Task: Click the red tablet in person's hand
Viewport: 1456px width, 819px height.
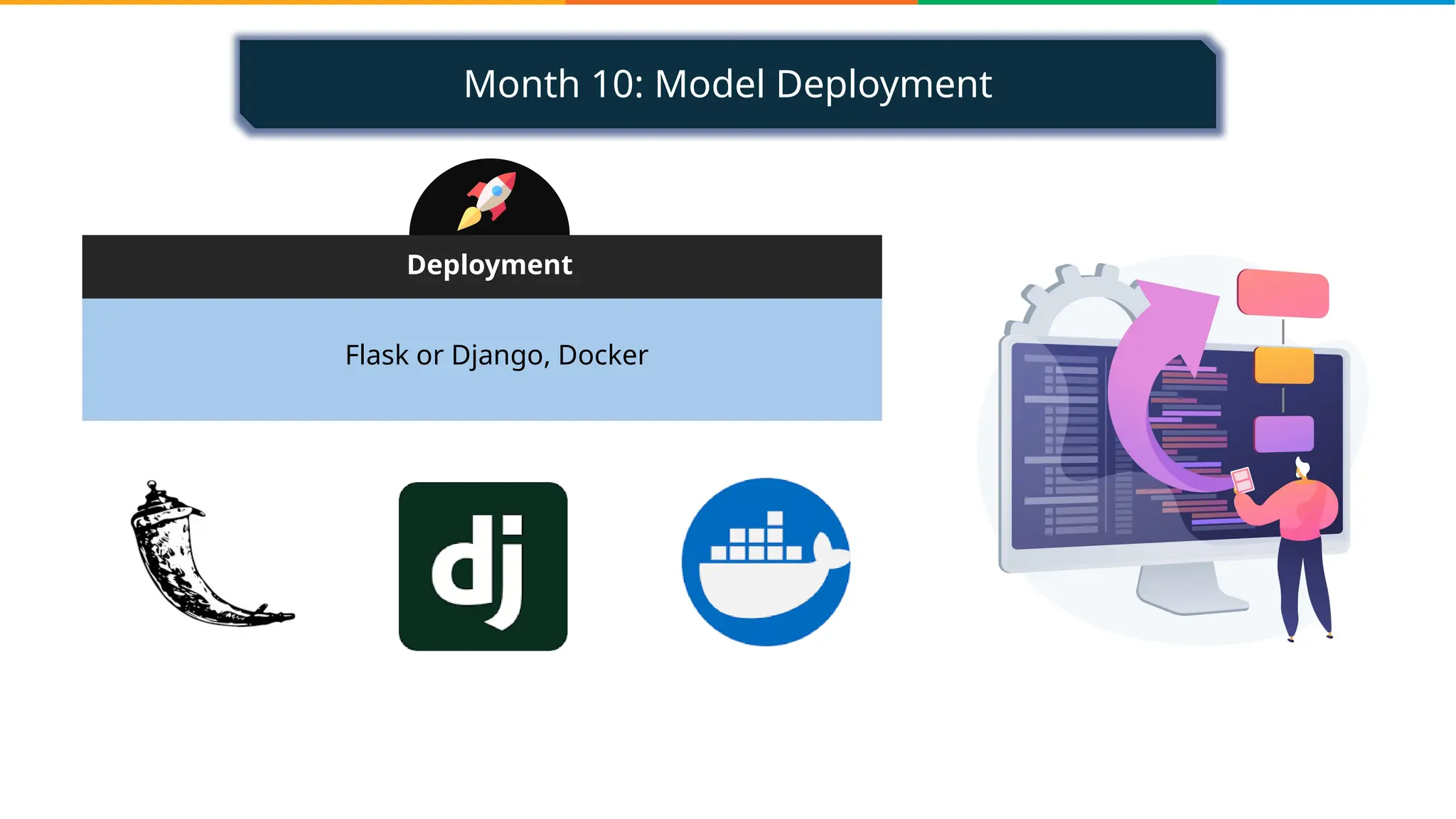Action: [x=1242, y=480]
